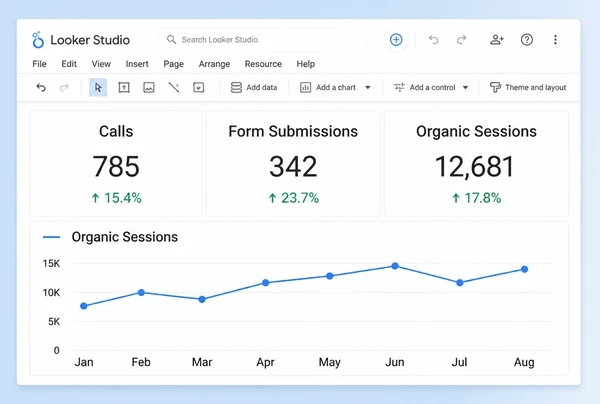600x404 pixels.
Task: Click the 17.8% increase indicator
Action: pos(476,198)
